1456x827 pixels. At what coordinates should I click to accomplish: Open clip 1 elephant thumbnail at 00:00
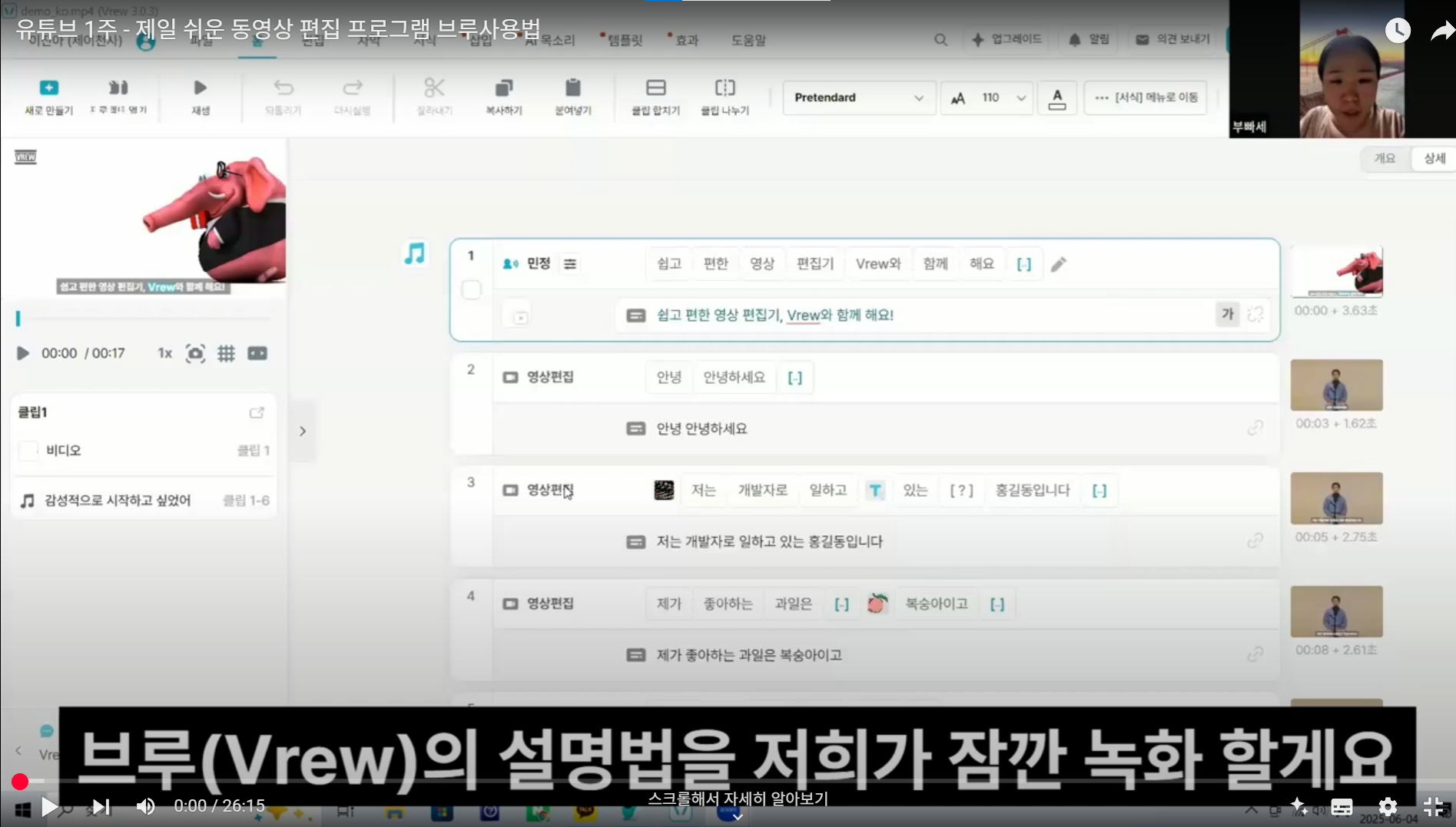click(1336, 272)
